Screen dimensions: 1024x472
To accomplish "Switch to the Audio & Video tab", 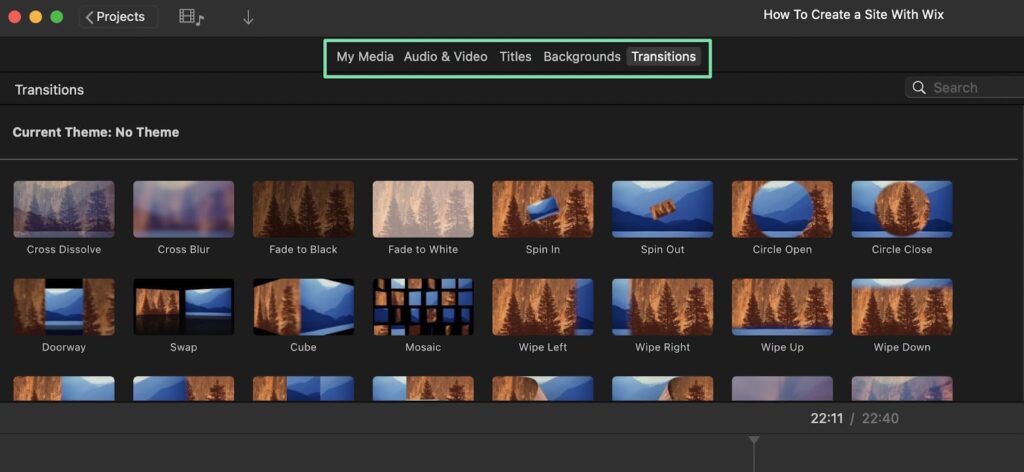I will click(x=445, y=57).
